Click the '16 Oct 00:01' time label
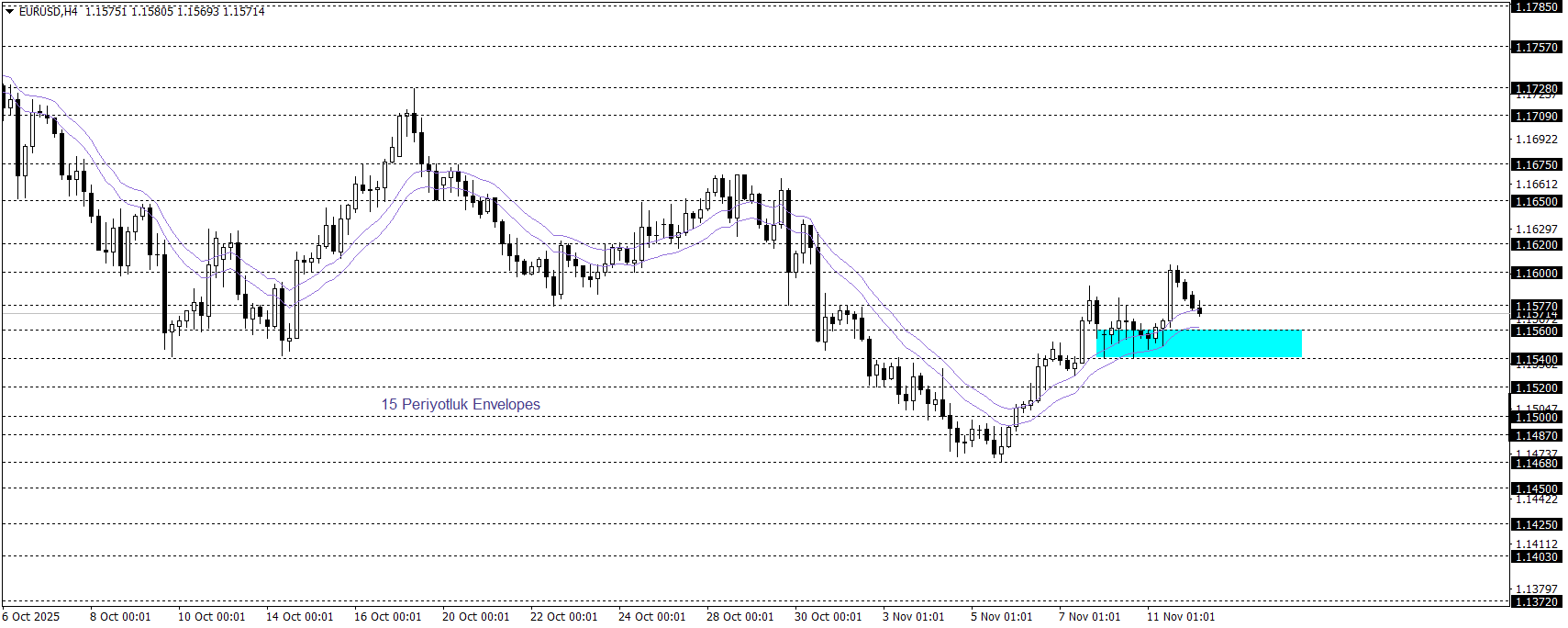Screen dimensions: 1568x628 point(388,617)
